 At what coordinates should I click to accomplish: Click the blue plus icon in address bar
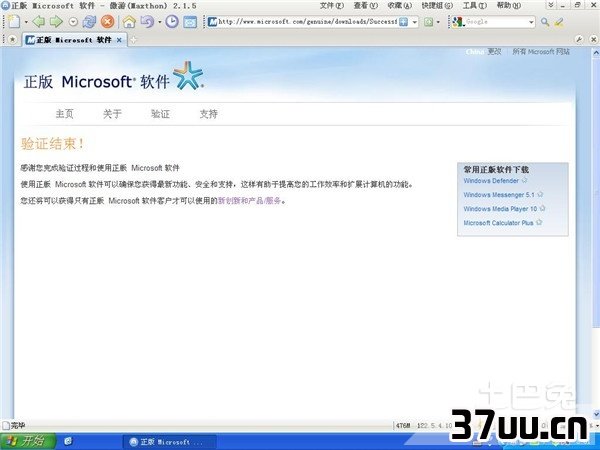tap(403, 22)
